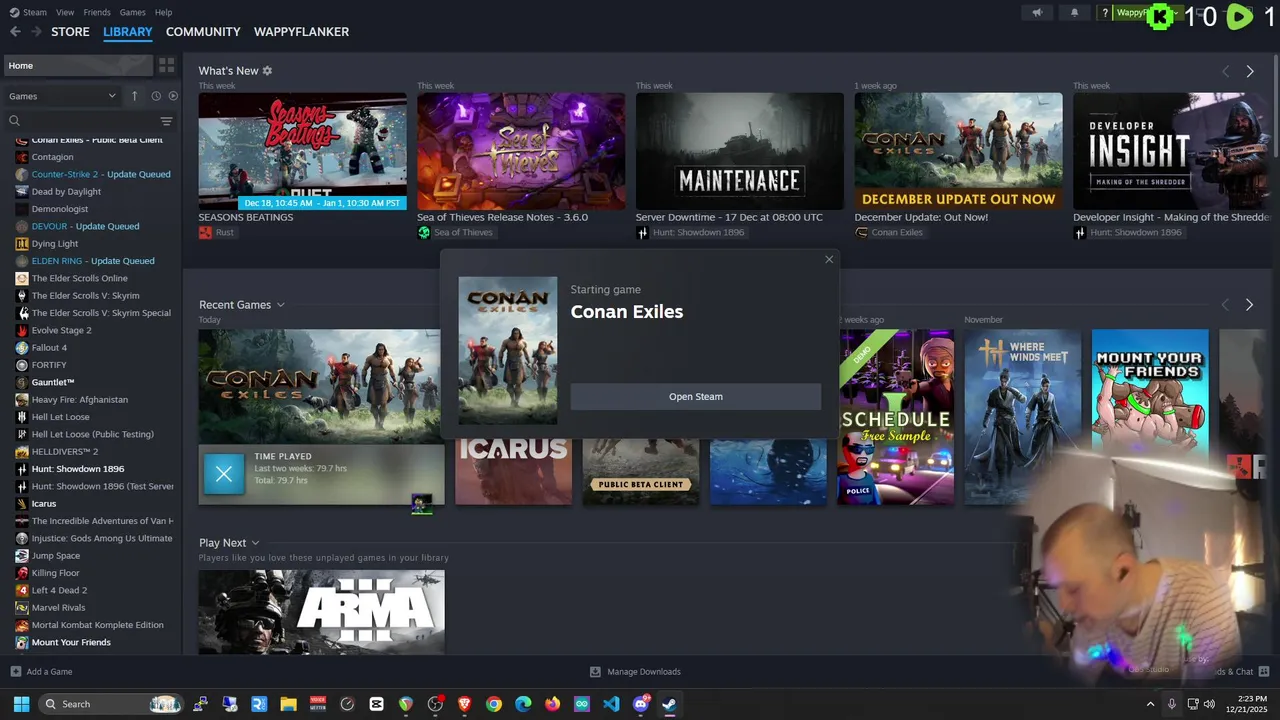Viewport: 1280px width, 720px height.
Task: Open Microsoft Edge from the taskbar
Action: pyautogui.click(x=523, y=704)
